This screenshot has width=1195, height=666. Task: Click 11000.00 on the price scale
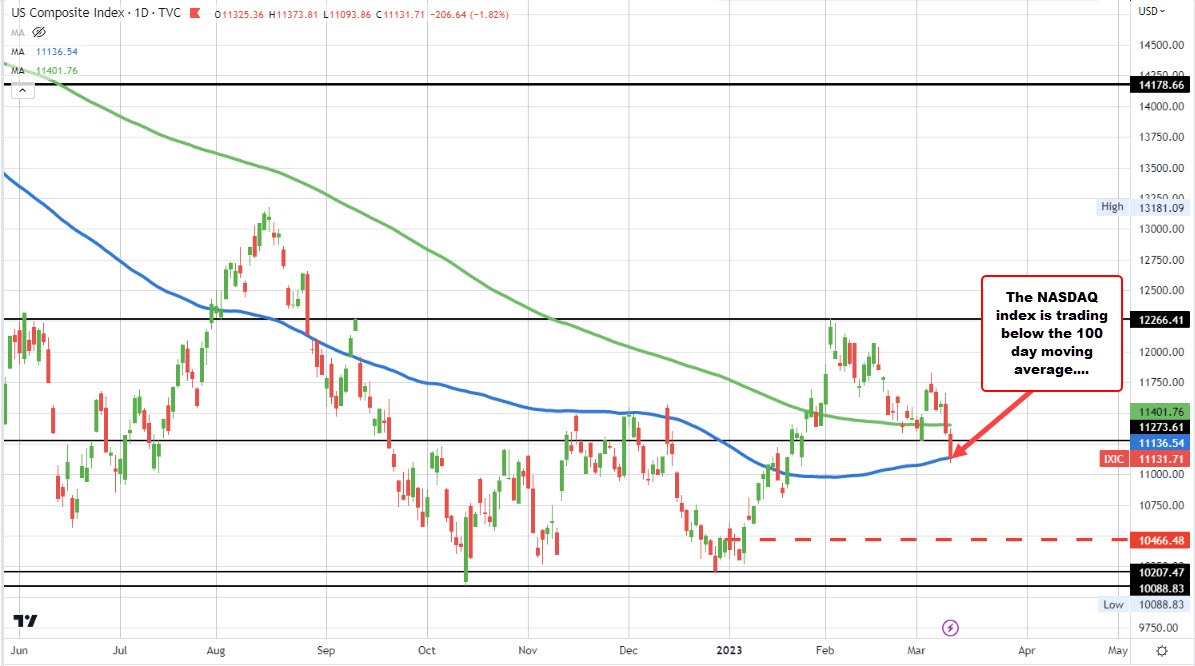click(x=1161, y=474)
